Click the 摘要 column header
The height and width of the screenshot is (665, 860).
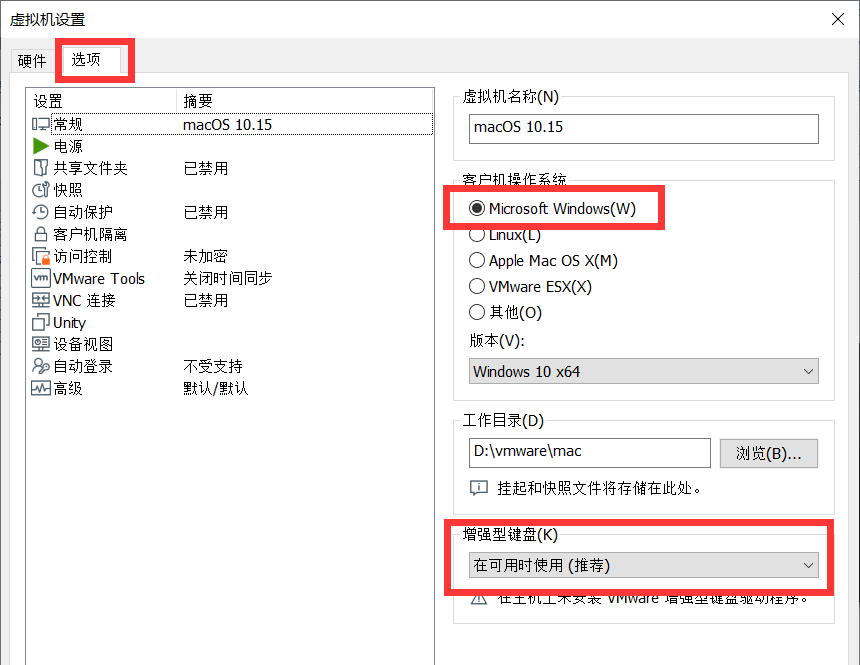pyautogui.click(x=305, y=101)
